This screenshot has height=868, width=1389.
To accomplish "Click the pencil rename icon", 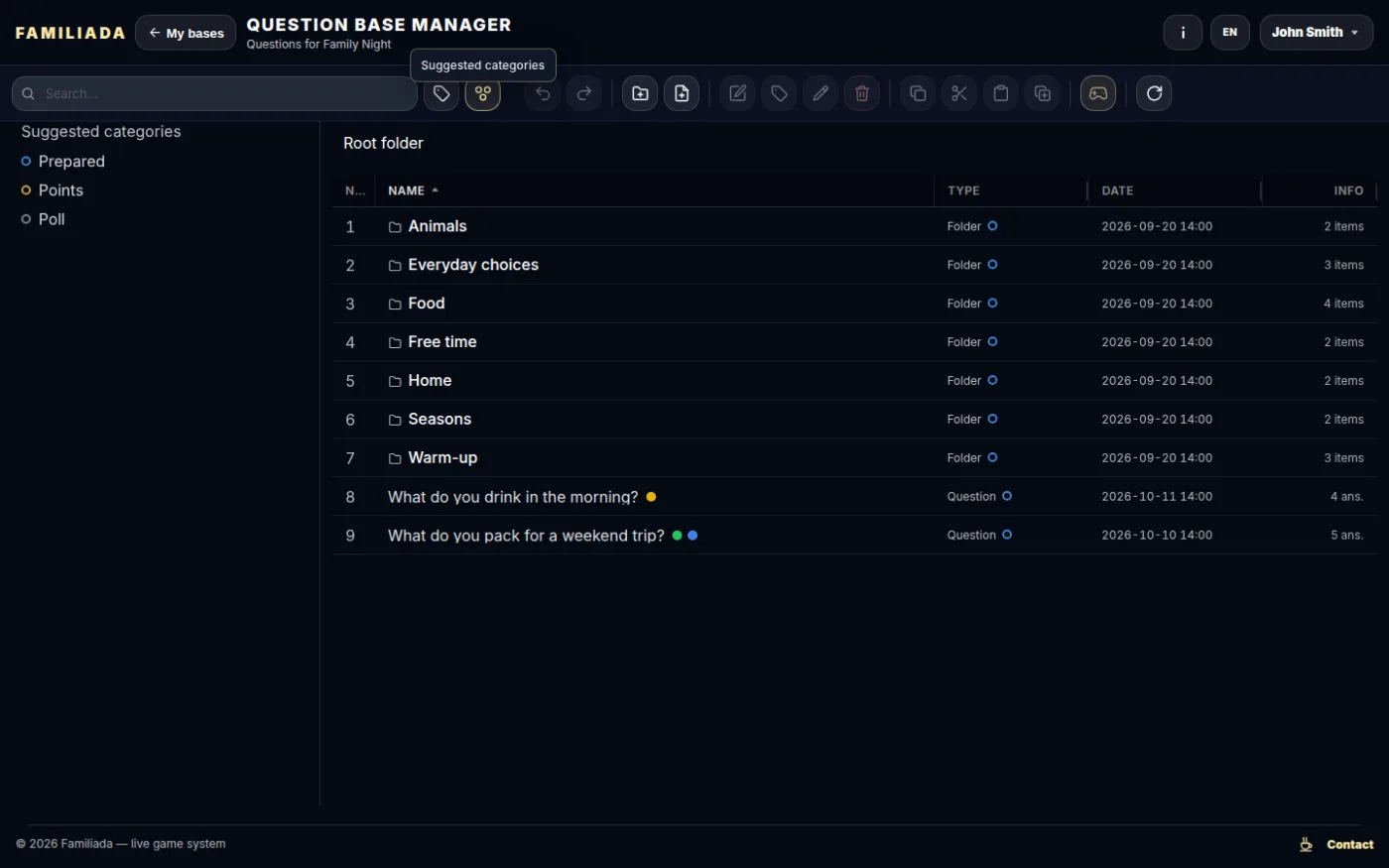I will [821, 93].
